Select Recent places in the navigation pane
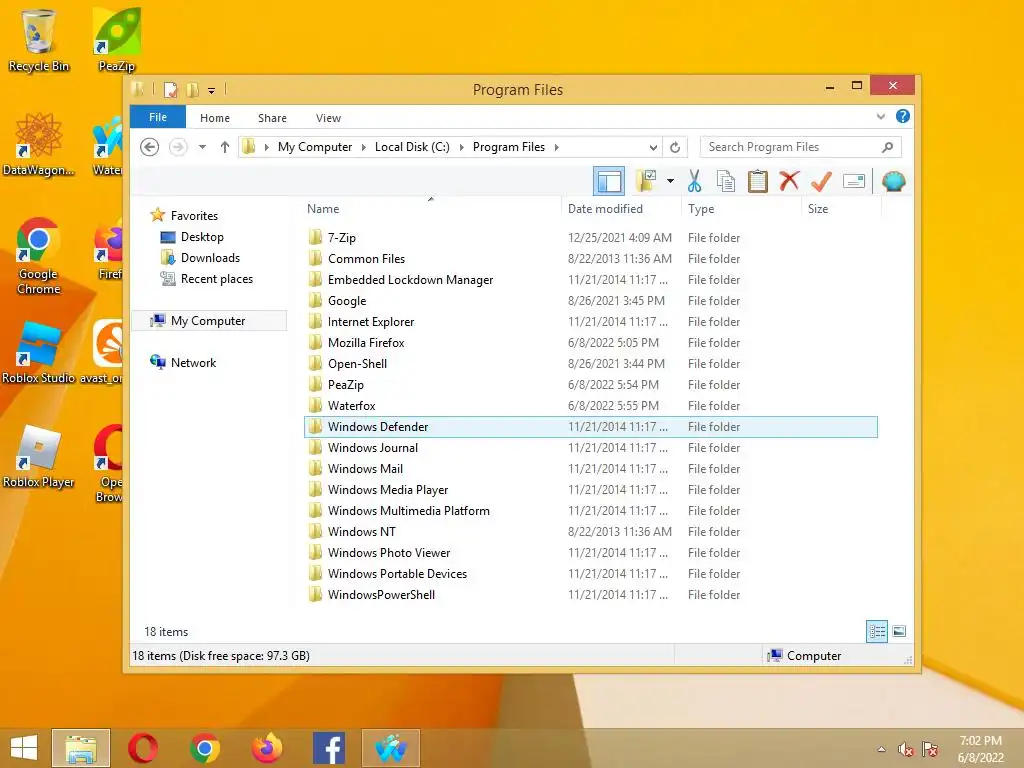Screen dimensions: 1024x768 [217, 279]
